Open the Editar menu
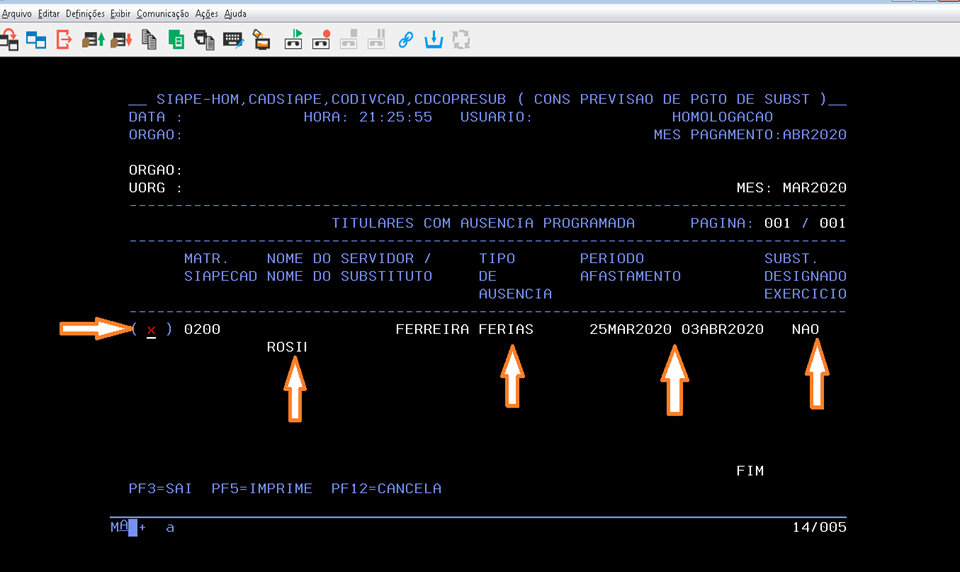 (48, 13)
